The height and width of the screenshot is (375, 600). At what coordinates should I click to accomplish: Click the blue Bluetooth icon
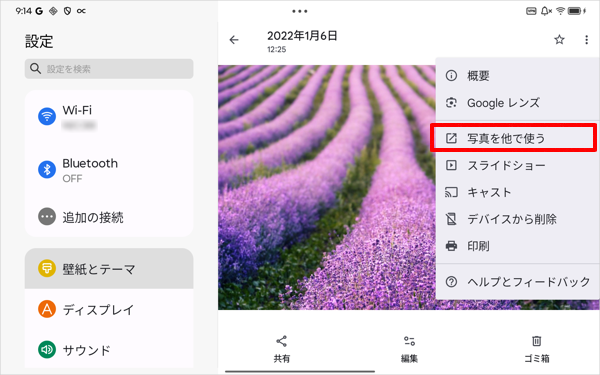pyautogui.click(x=47, y=169)
